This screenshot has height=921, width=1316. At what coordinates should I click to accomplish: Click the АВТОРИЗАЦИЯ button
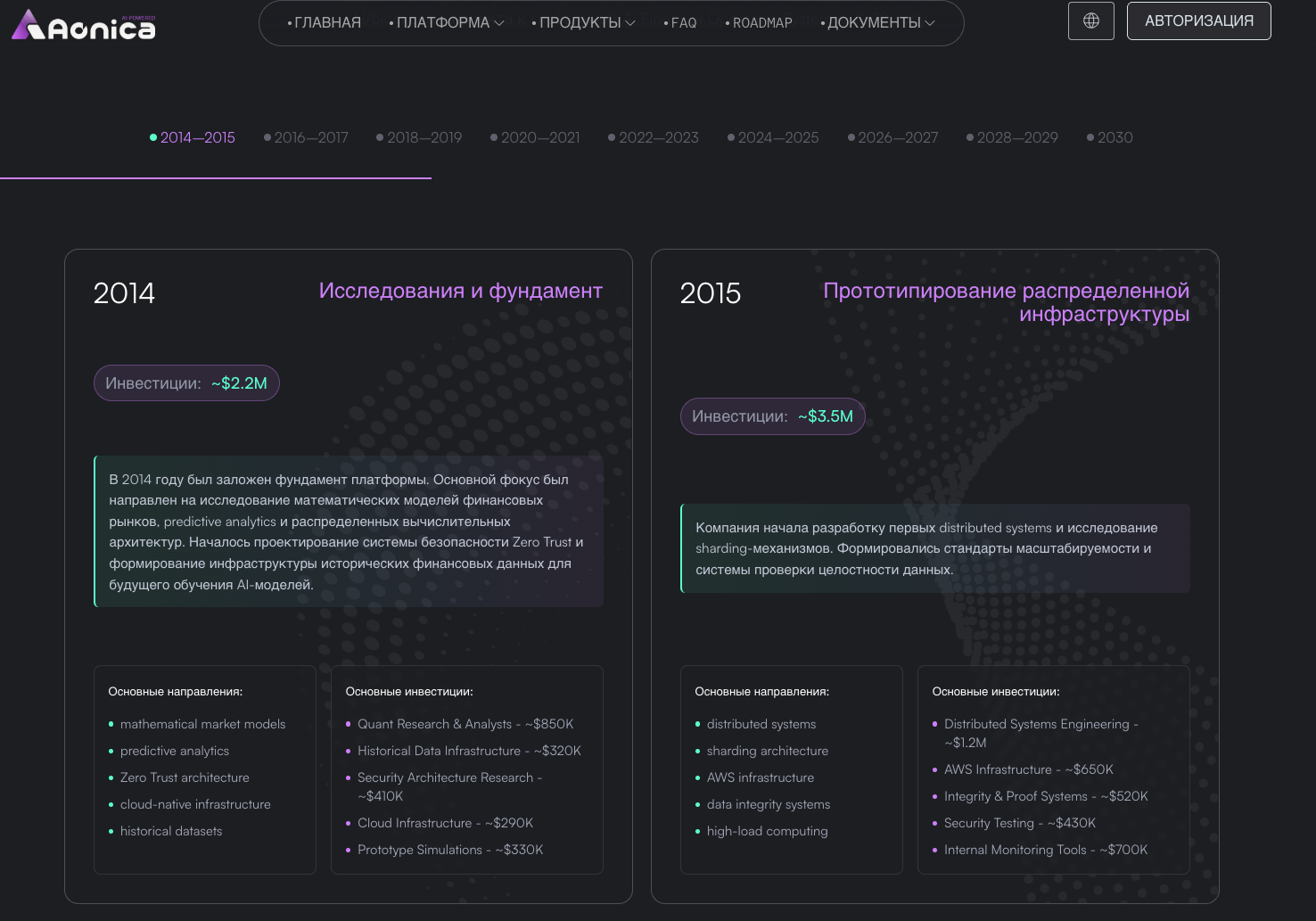click(1199, 21)
